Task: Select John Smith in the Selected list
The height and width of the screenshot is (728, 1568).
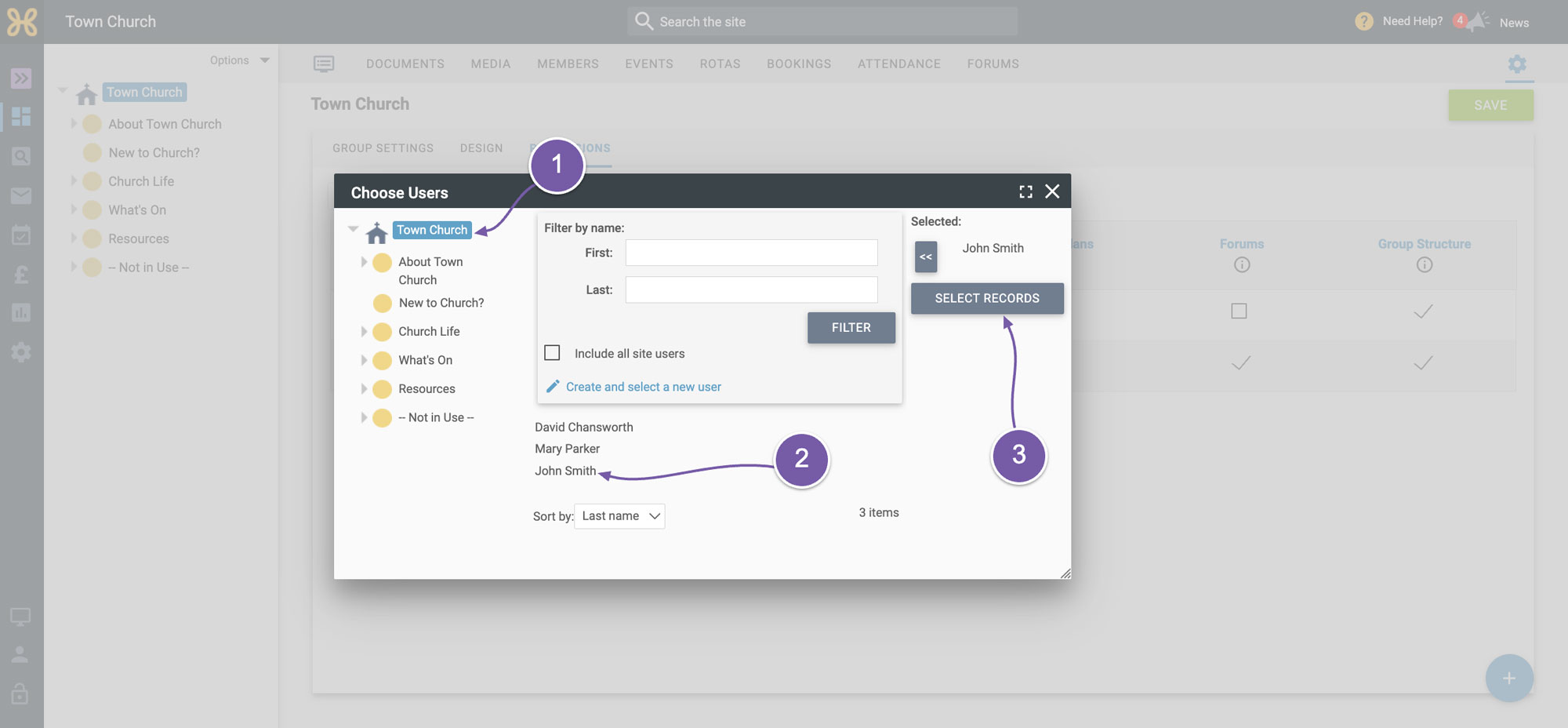Action: [x=993, y=248]
